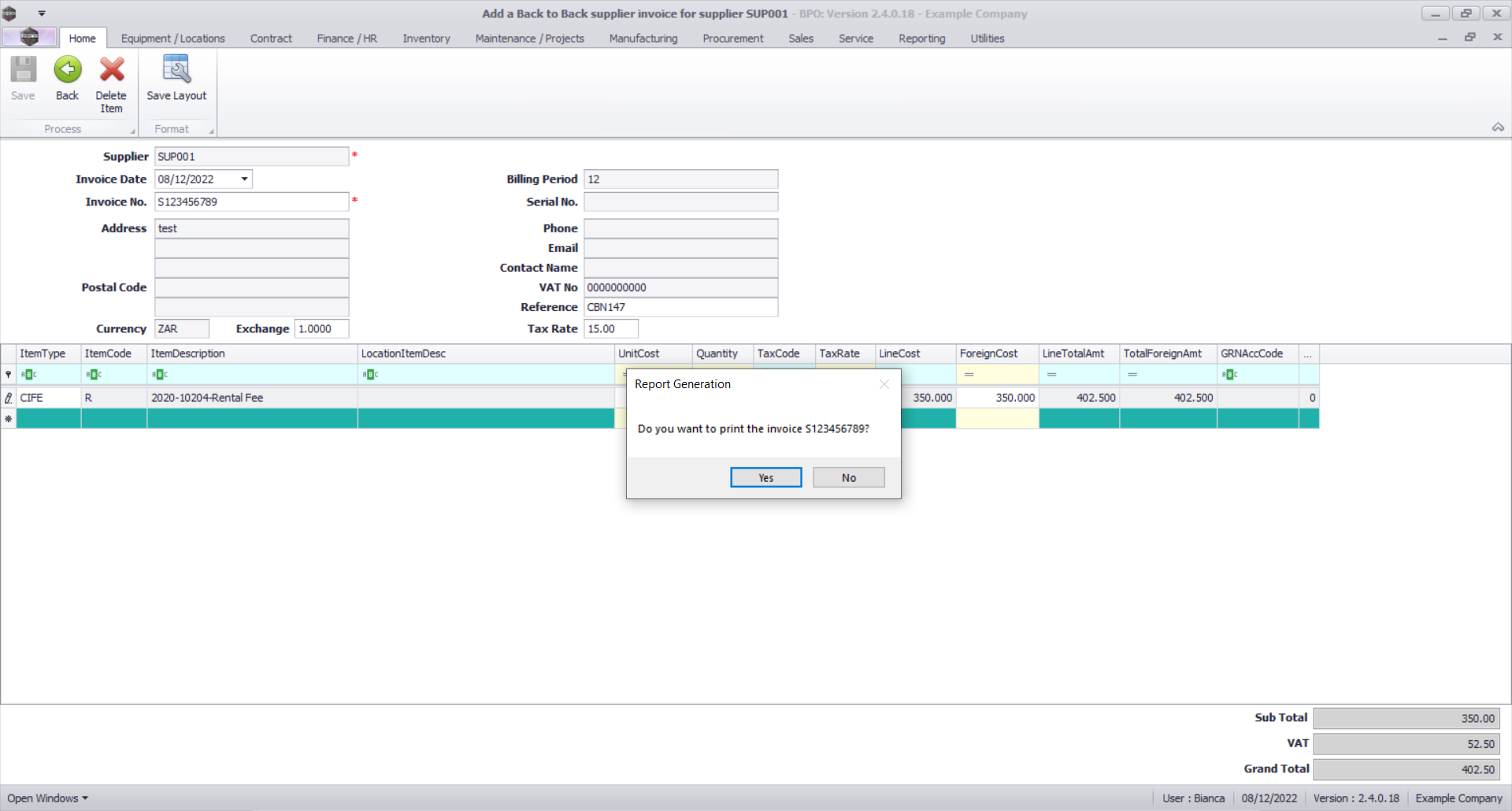Click the User : Bianca status entry

click(1194, 798)
